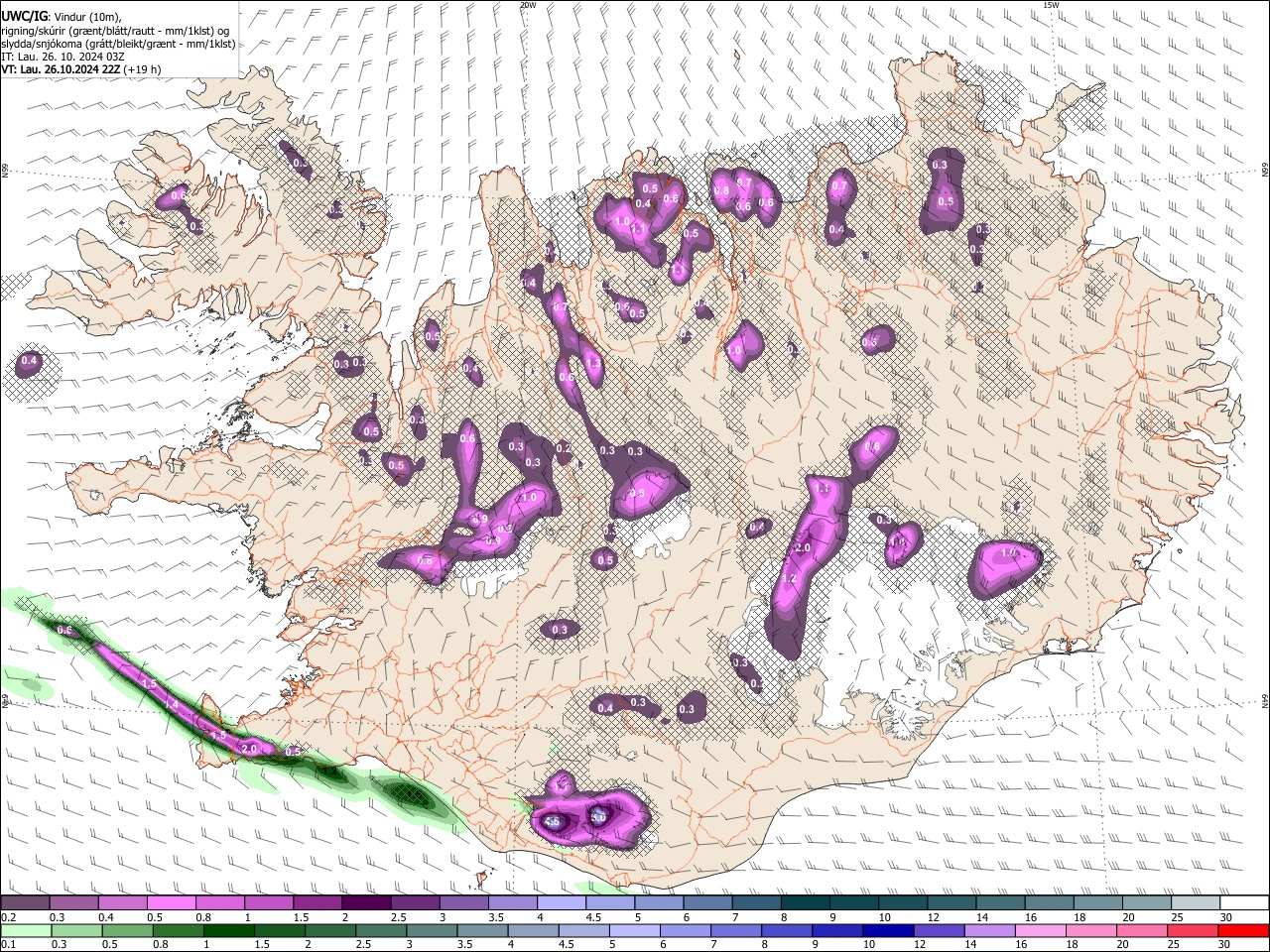Select the bright red 30 swatch in lower scale

(1244, 930)
